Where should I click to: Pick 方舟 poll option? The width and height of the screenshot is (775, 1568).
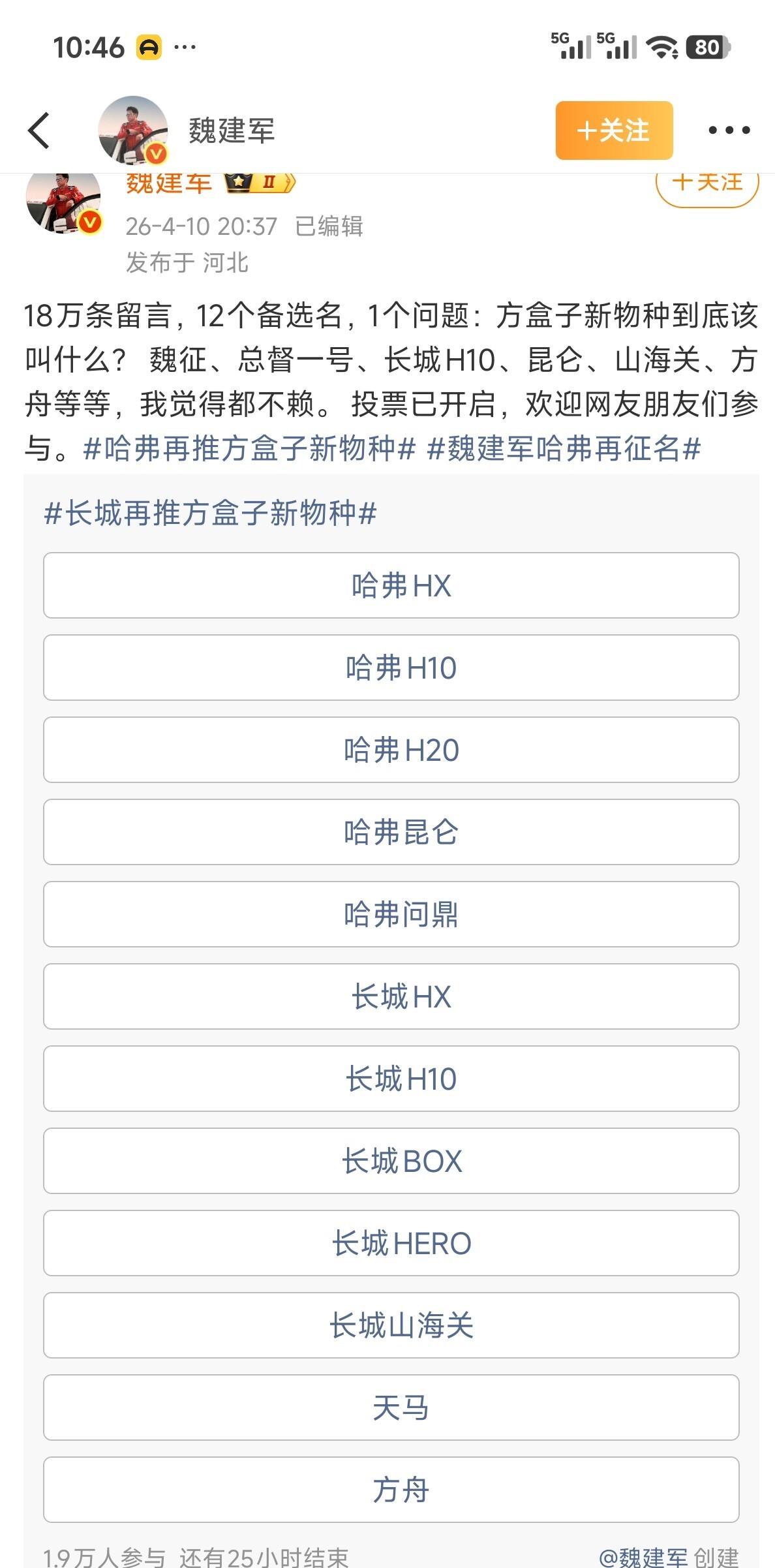(x=391, y=1490)
